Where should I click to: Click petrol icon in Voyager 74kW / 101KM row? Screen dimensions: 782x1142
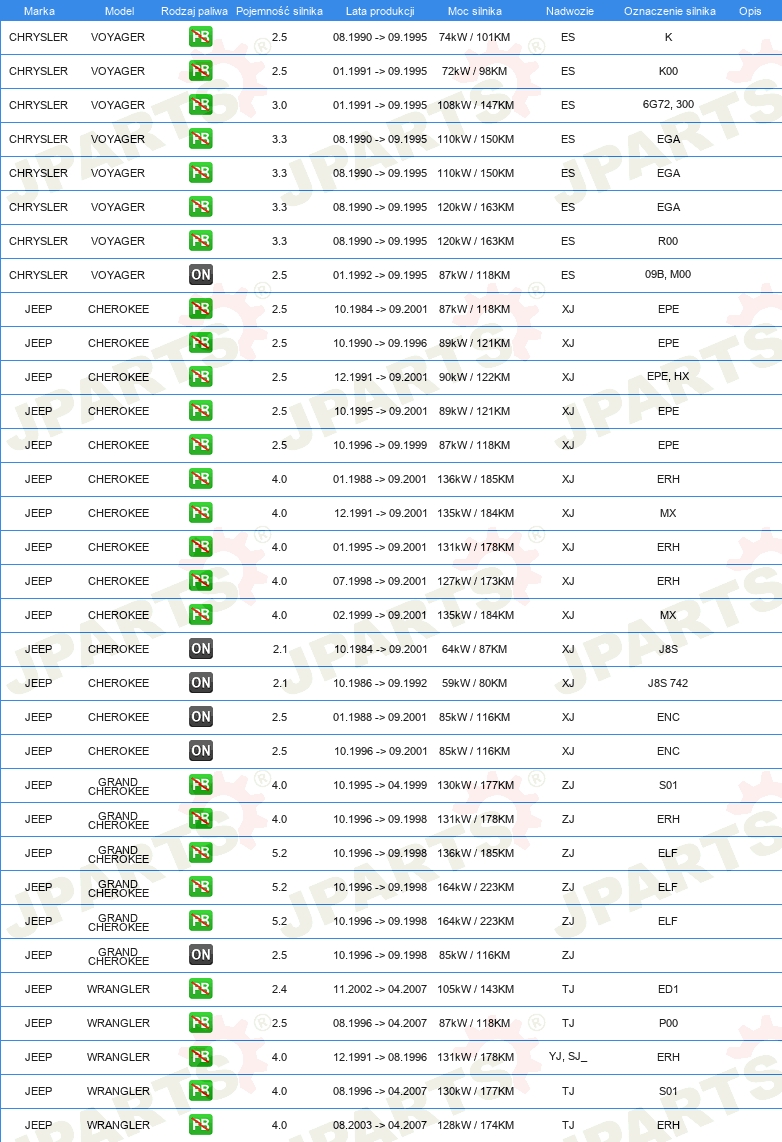(200, 36)
